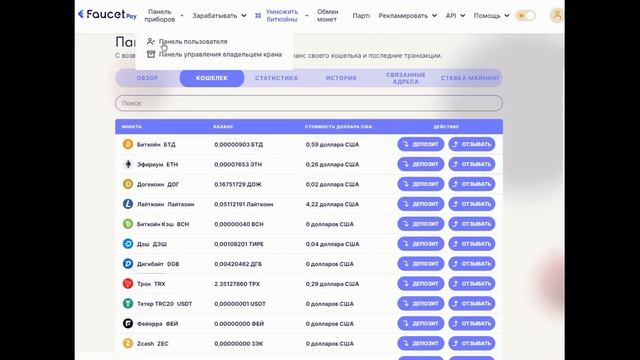Click the Dash coin icon
Image resolution: width=640 pixels, height=360 pixels.
128,244
